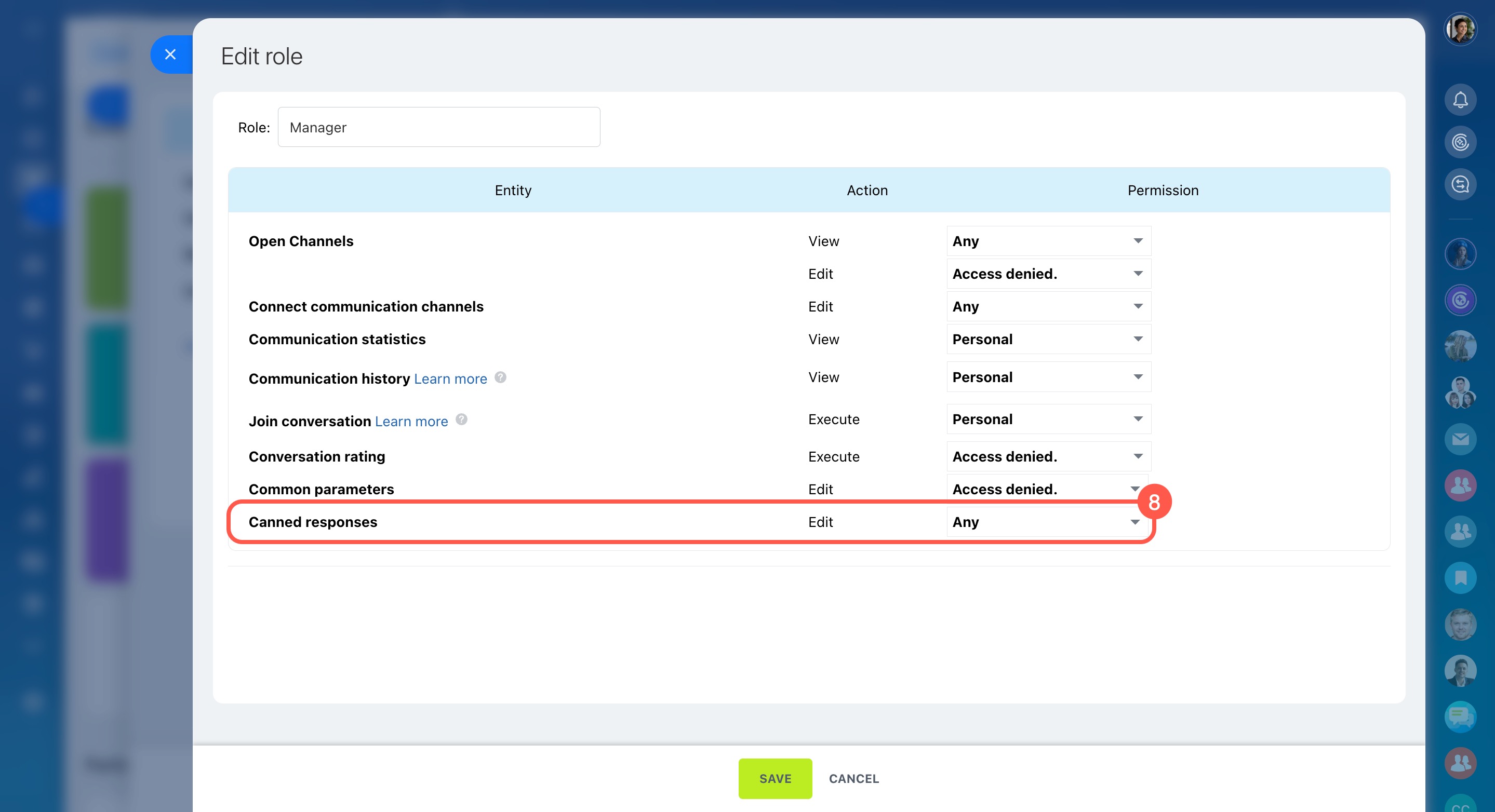Click the bookmark icon in right sidebar
The height and width of the screenshot is (812, 1495).
click(x=1460, y=578)
